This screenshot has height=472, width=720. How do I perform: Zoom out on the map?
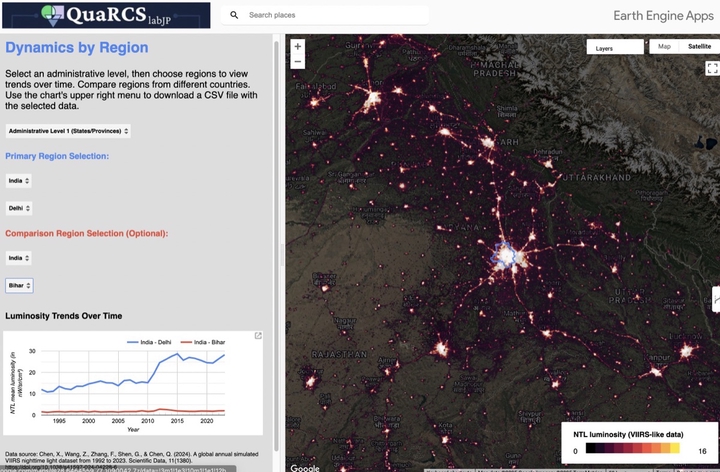click(x=297, y=62)
